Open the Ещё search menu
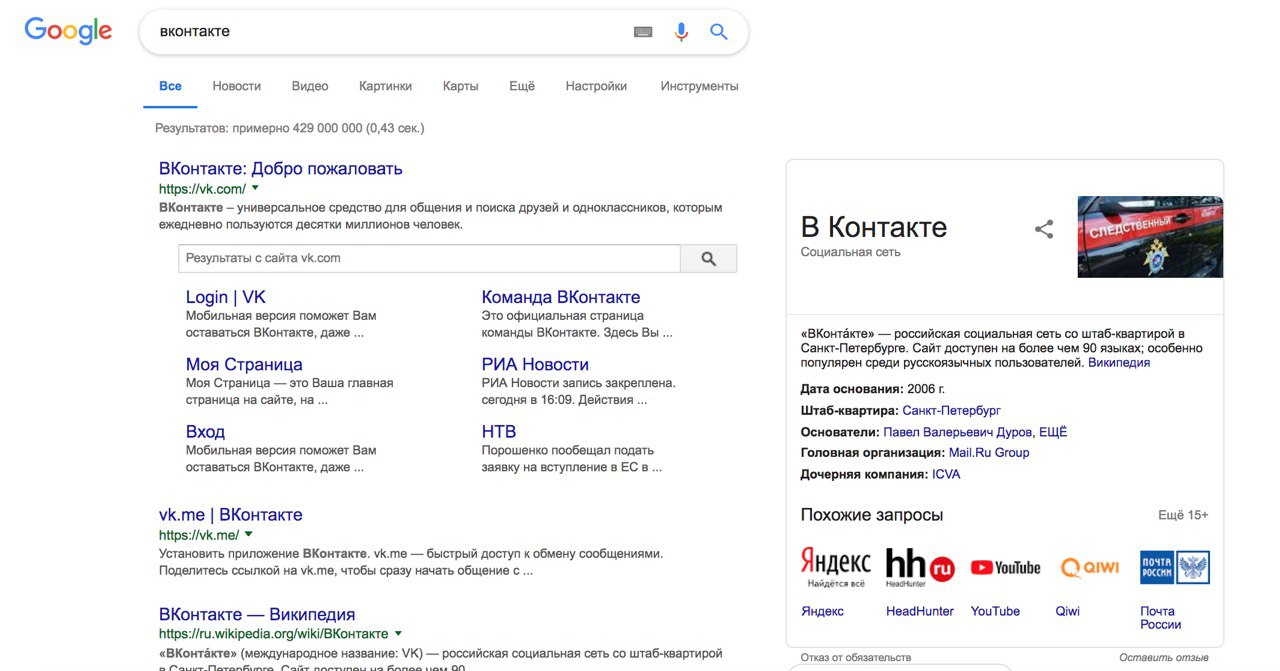This screenshot has width=1280, height=671. click(522, 86)
